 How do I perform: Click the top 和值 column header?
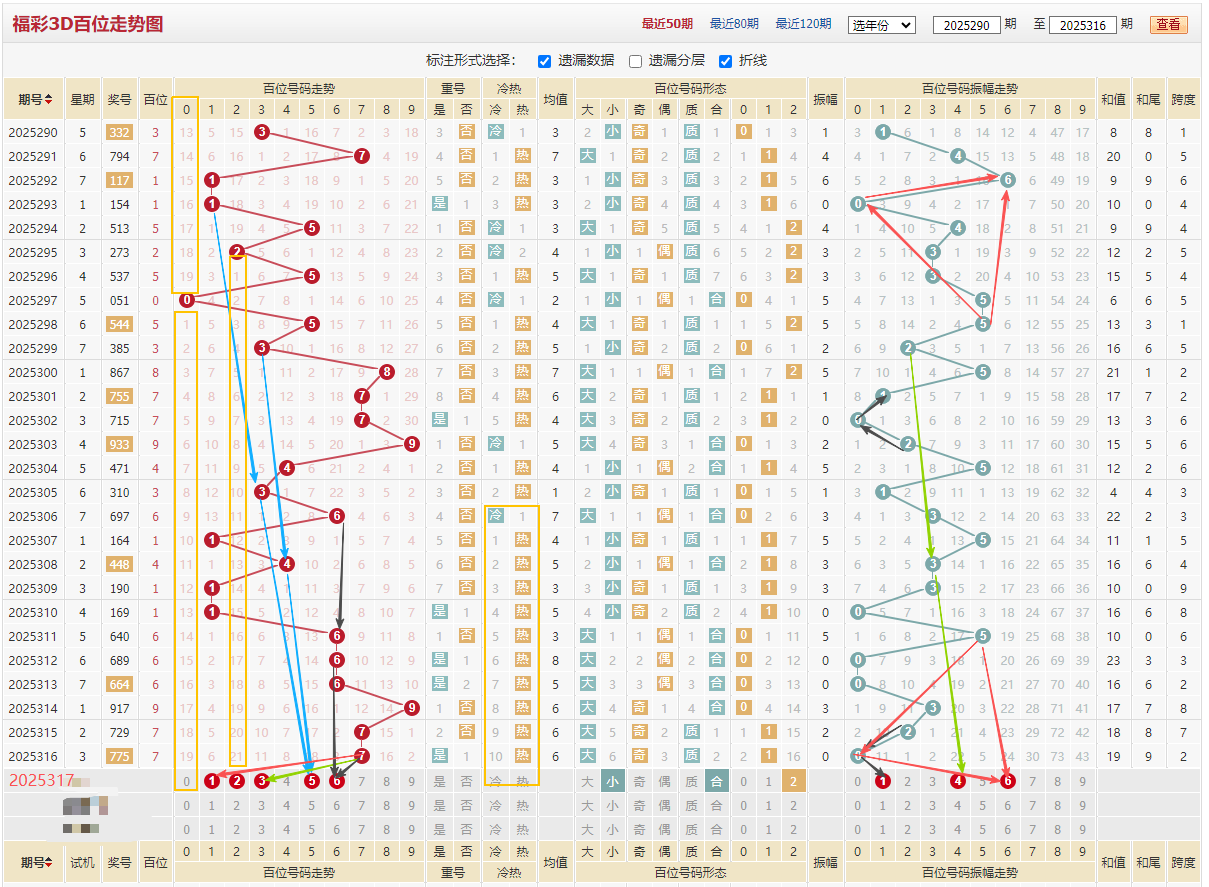(x=1114, y=100)
